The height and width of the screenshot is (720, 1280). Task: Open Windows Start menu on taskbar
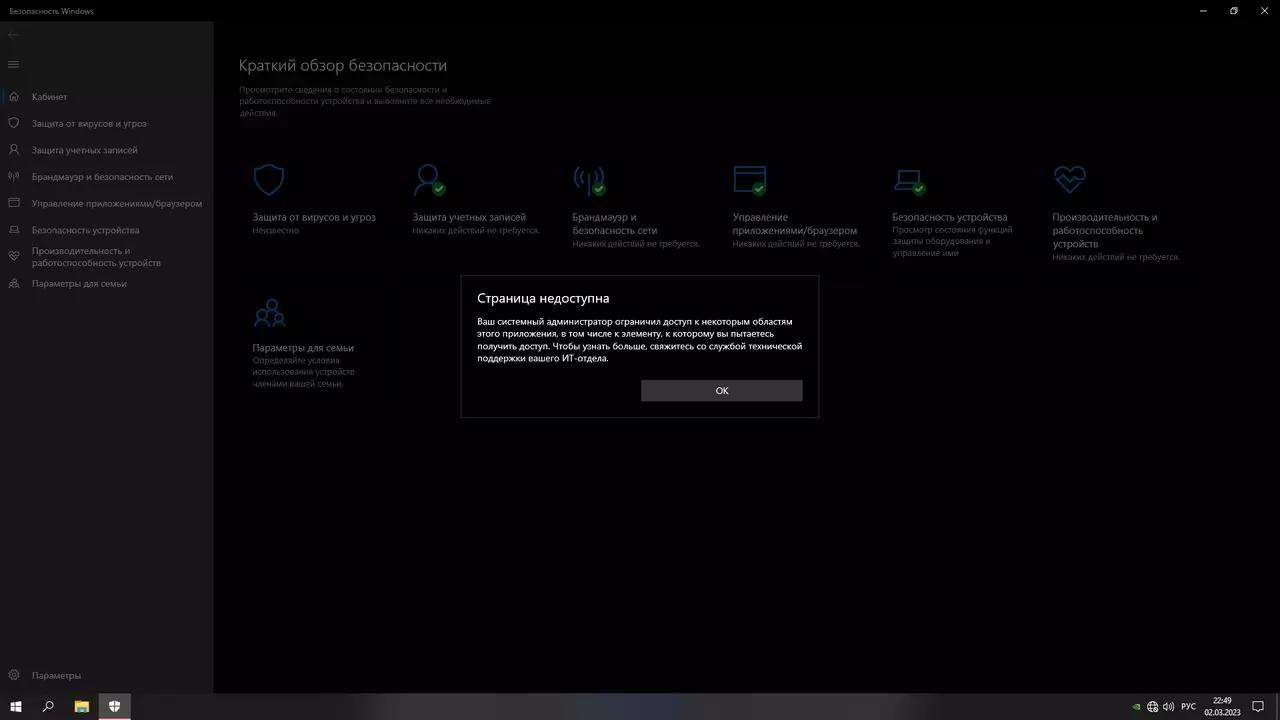coord(16,707)
